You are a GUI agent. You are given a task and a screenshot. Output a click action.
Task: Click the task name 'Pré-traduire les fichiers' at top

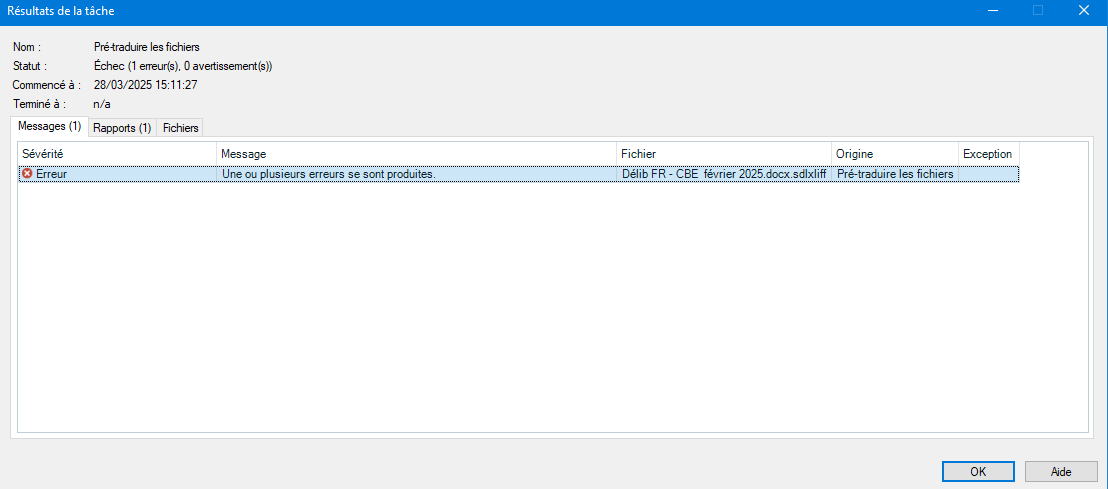click(x=147, y=47)
